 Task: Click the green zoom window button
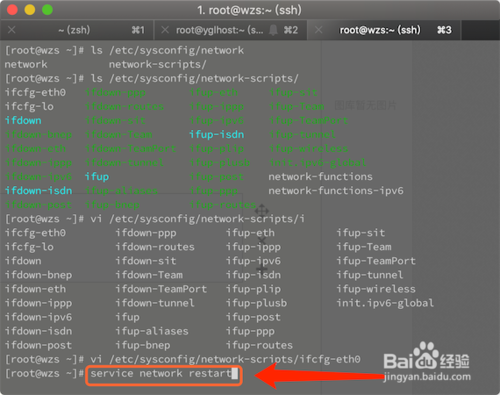click(x=47, y=10)
